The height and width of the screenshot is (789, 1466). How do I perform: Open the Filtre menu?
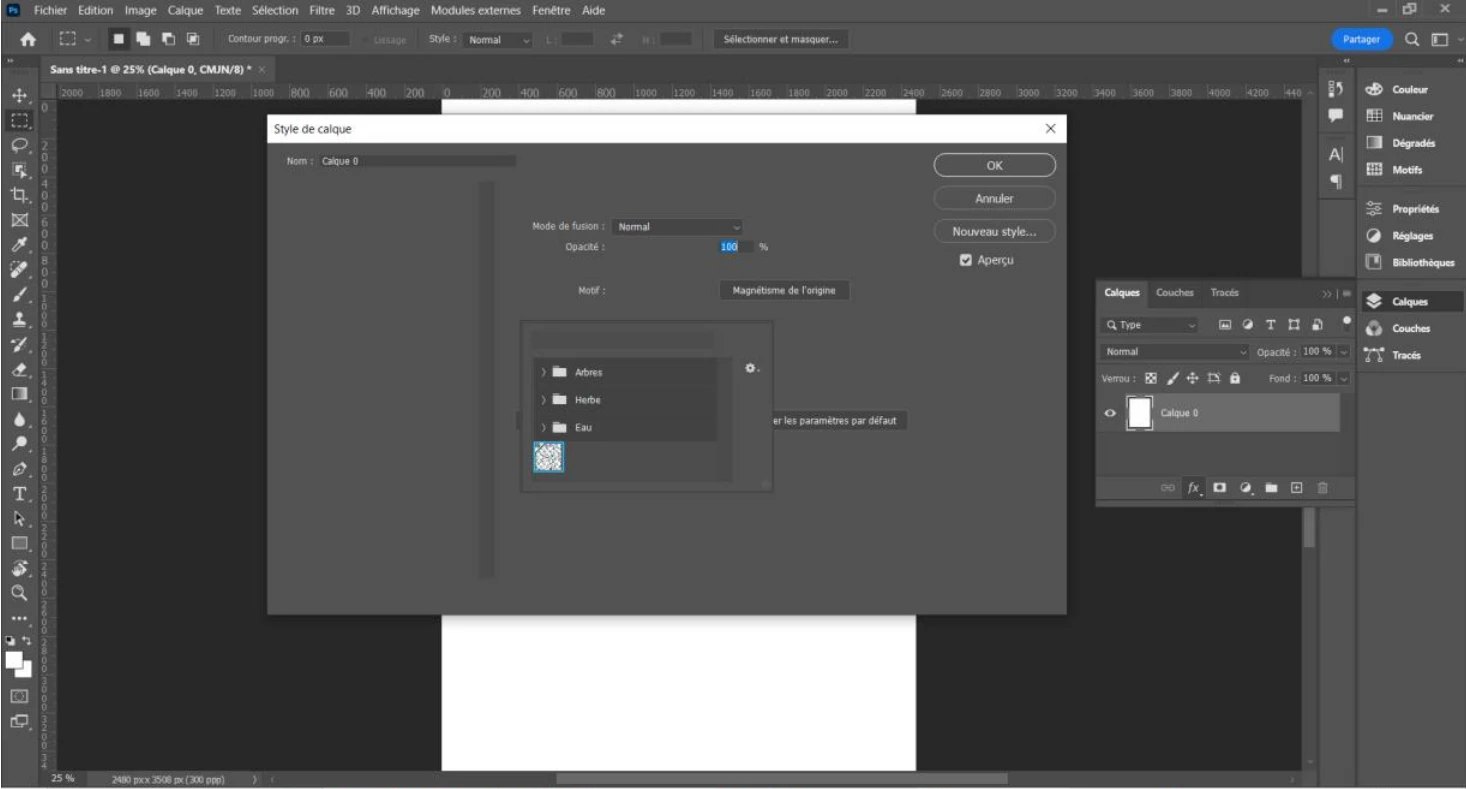click(322, 10)
